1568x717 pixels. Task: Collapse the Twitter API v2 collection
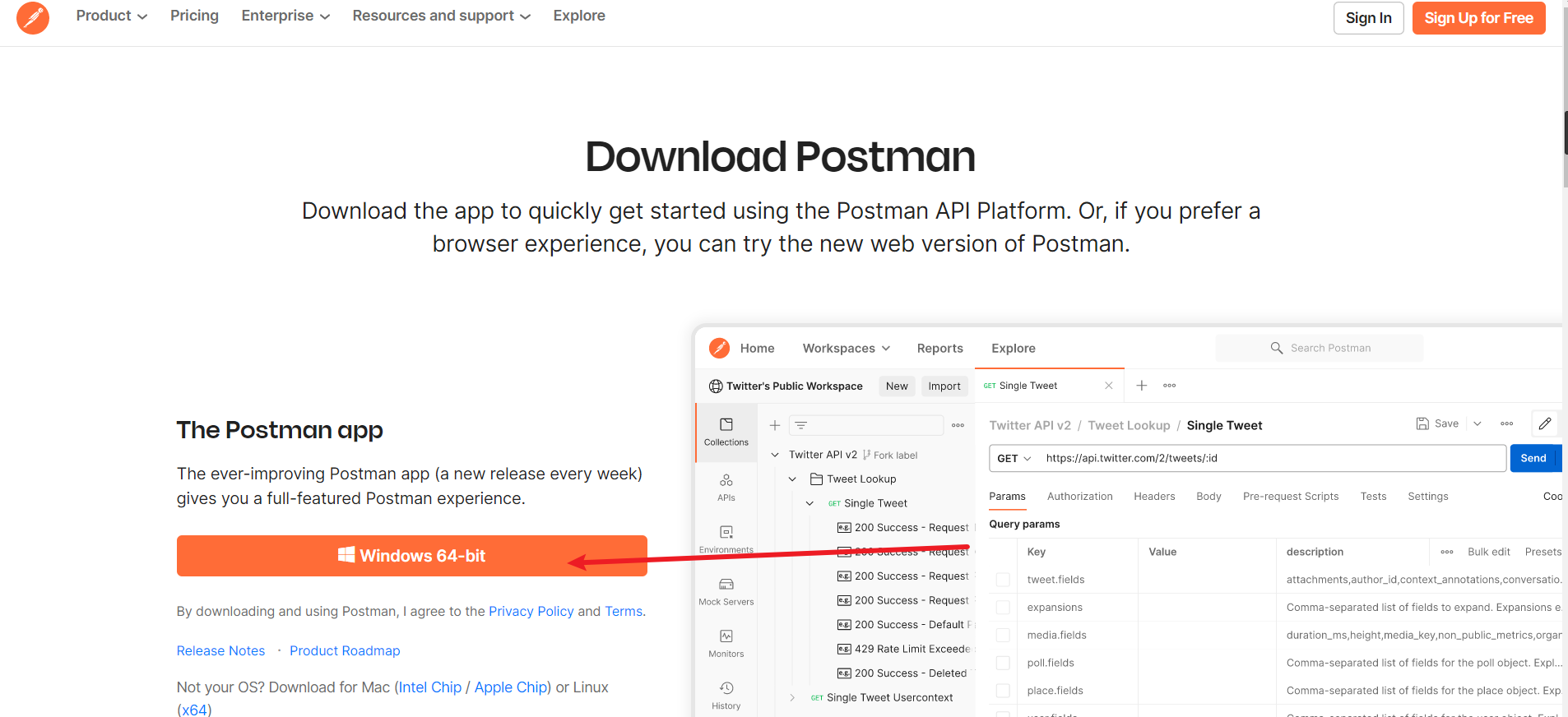(775, 455)
